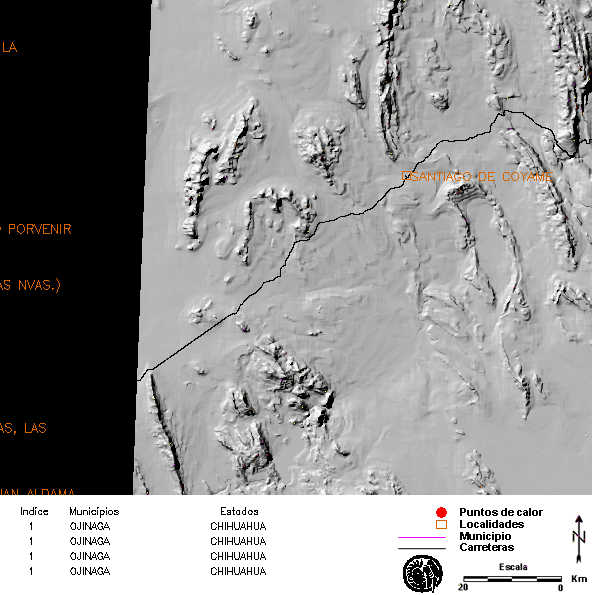
Task: Click the Puntos de calor legend text
Action: coord(501,512)
